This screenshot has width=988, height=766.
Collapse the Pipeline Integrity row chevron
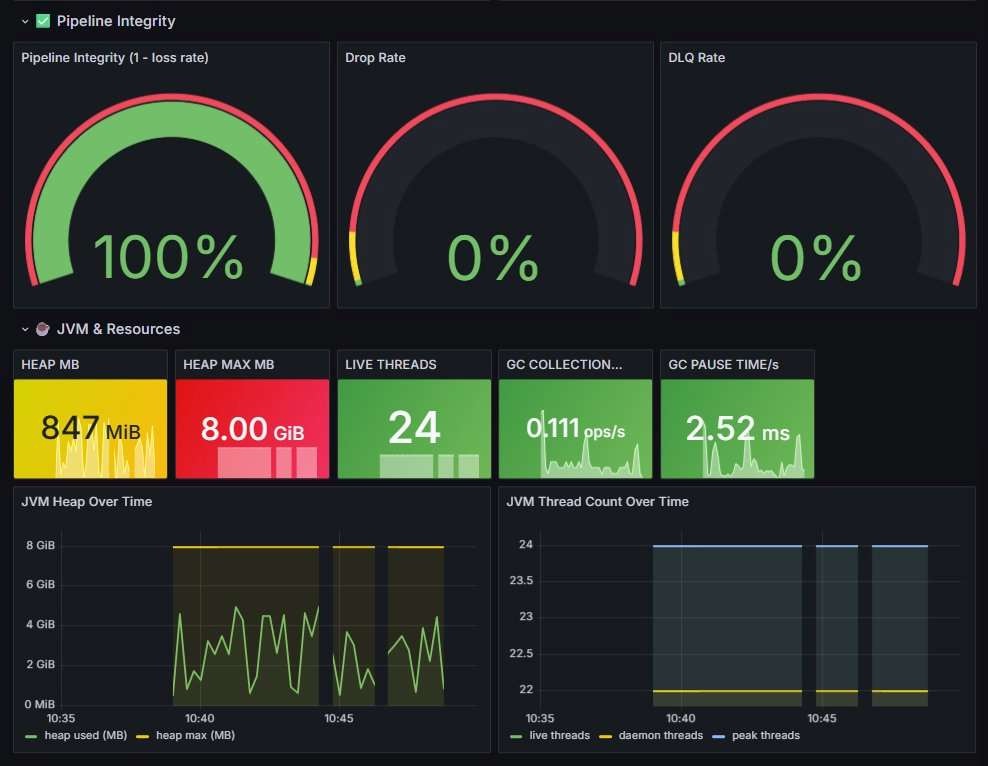[x=25, y=21]
